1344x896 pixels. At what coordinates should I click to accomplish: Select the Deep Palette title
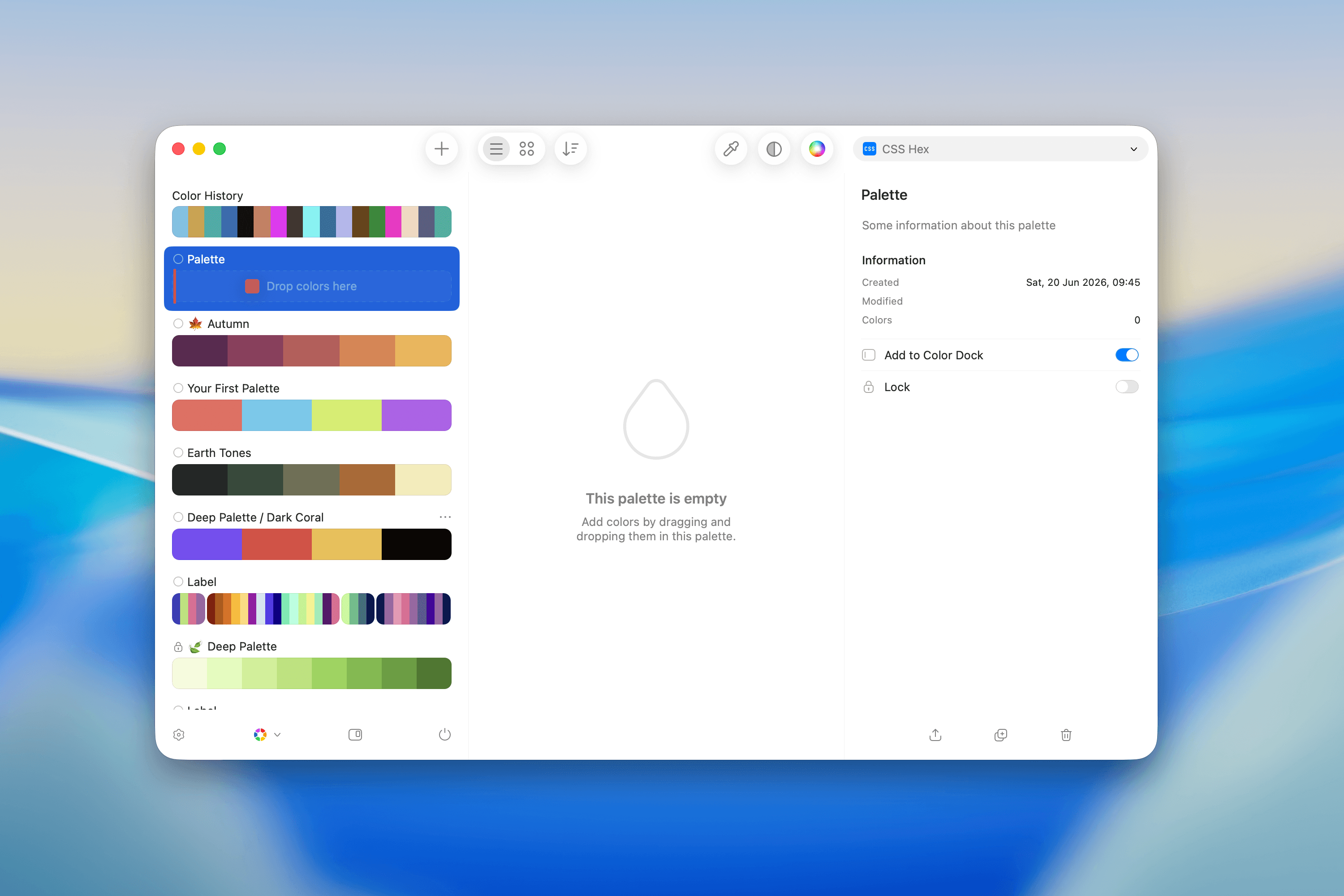coord(242,646)
